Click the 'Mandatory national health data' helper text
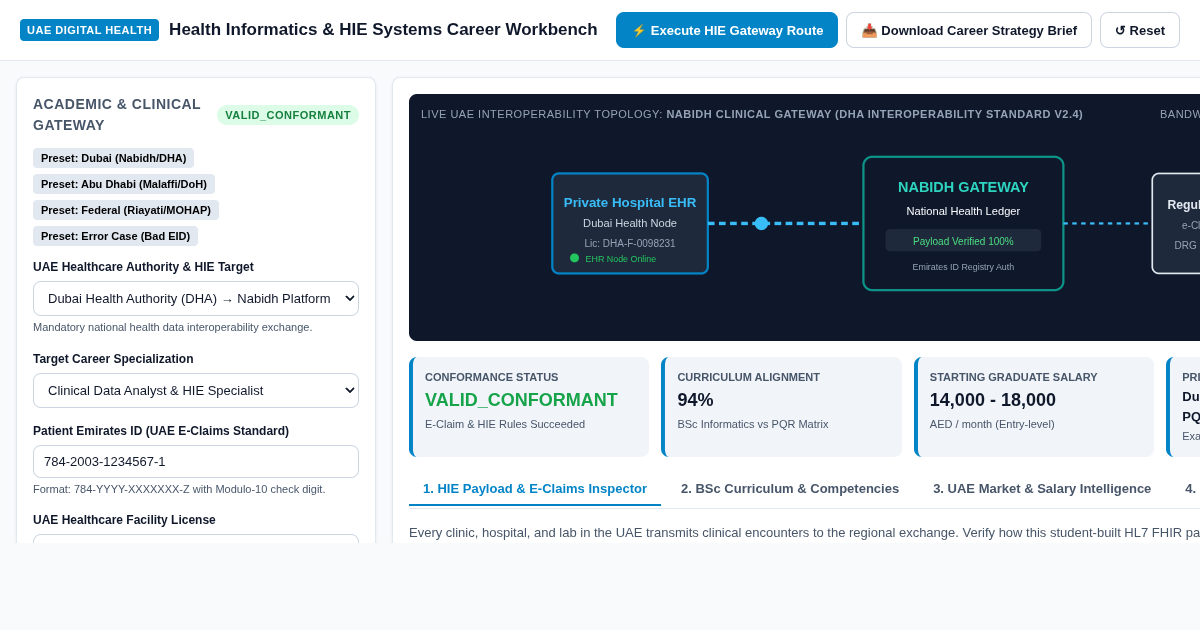The height and width of the screenshot is (630, 1200). pos(173,327)
